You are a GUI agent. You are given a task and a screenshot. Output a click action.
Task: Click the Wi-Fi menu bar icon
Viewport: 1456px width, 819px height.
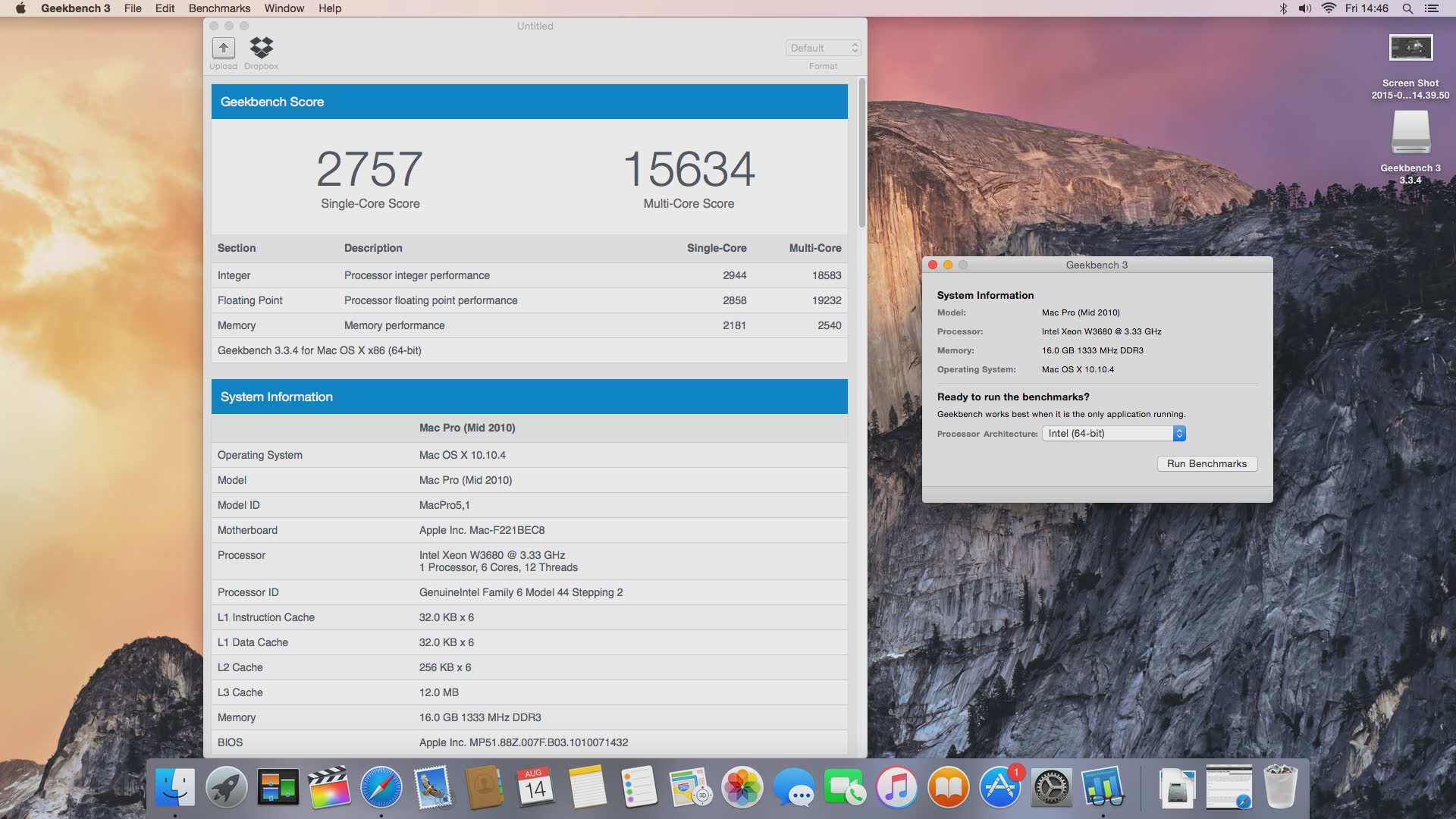(x=1329, y=8)
